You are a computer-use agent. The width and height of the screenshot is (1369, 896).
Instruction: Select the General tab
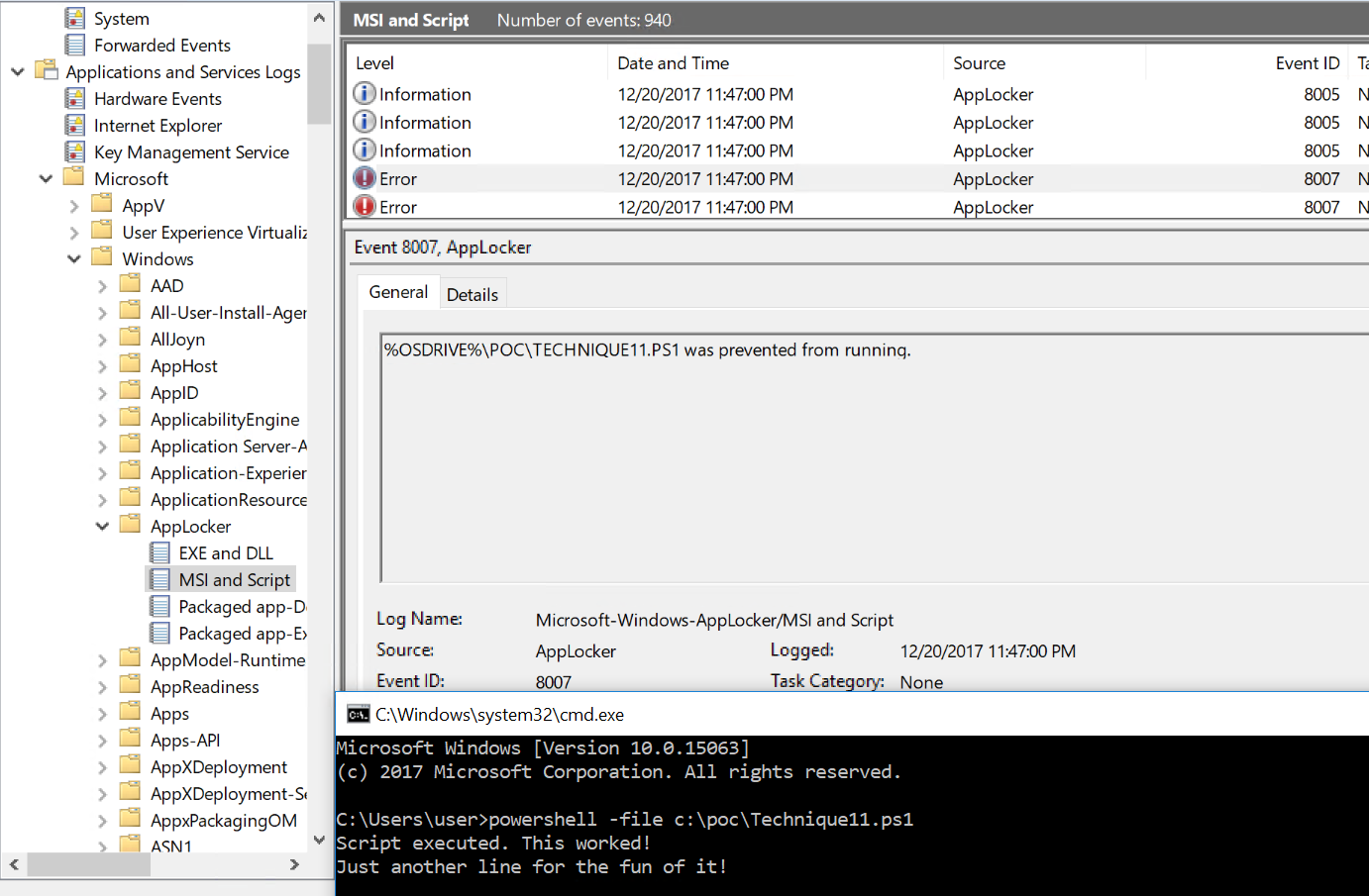397,291
